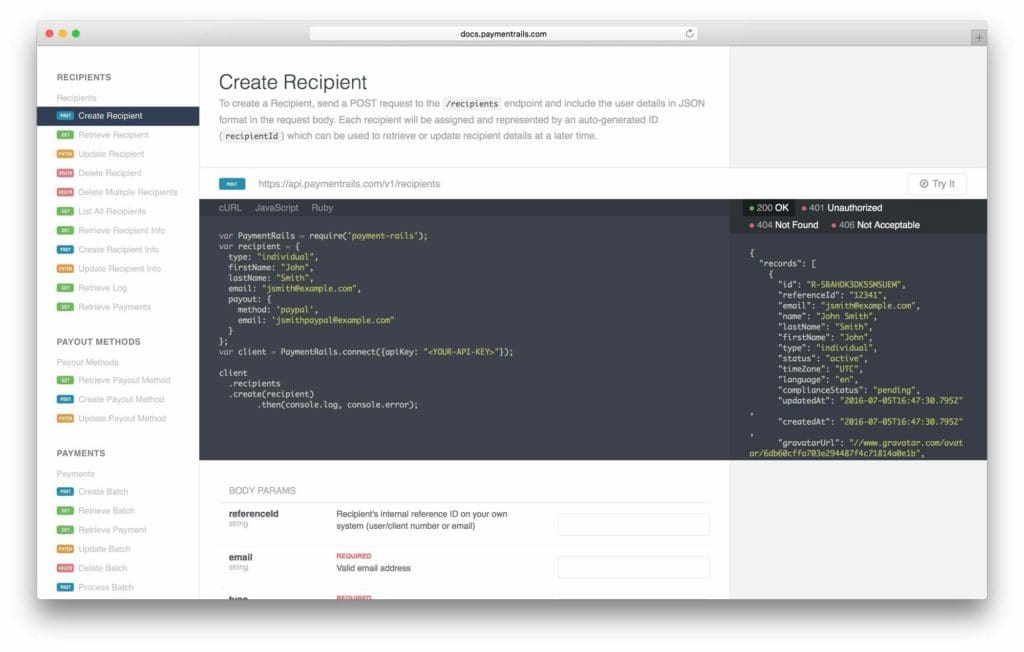Click the POST badge next to Create Batch
This screenshot has height=652, width=1024.
(66, 491)
